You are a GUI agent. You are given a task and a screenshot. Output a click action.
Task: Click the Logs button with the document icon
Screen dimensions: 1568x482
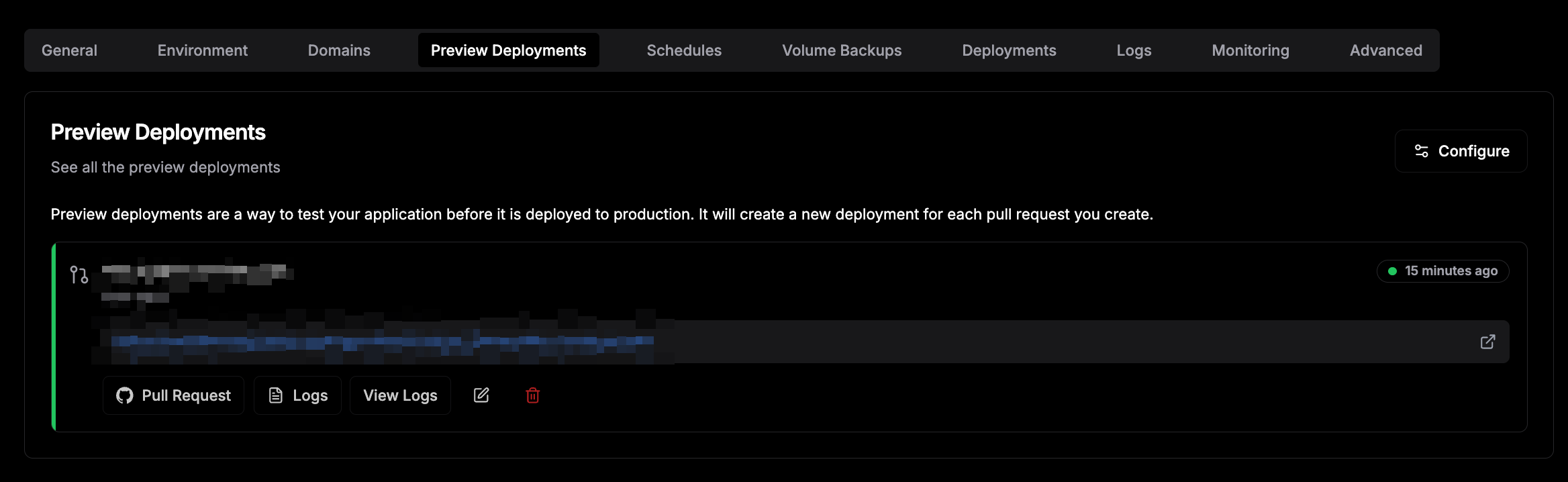click(x=297, y=395)
